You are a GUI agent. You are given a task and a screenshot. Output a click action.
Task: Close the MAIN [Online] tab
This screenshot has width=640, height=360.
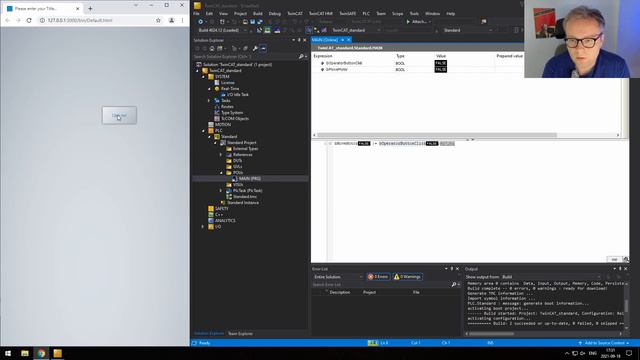348,40
